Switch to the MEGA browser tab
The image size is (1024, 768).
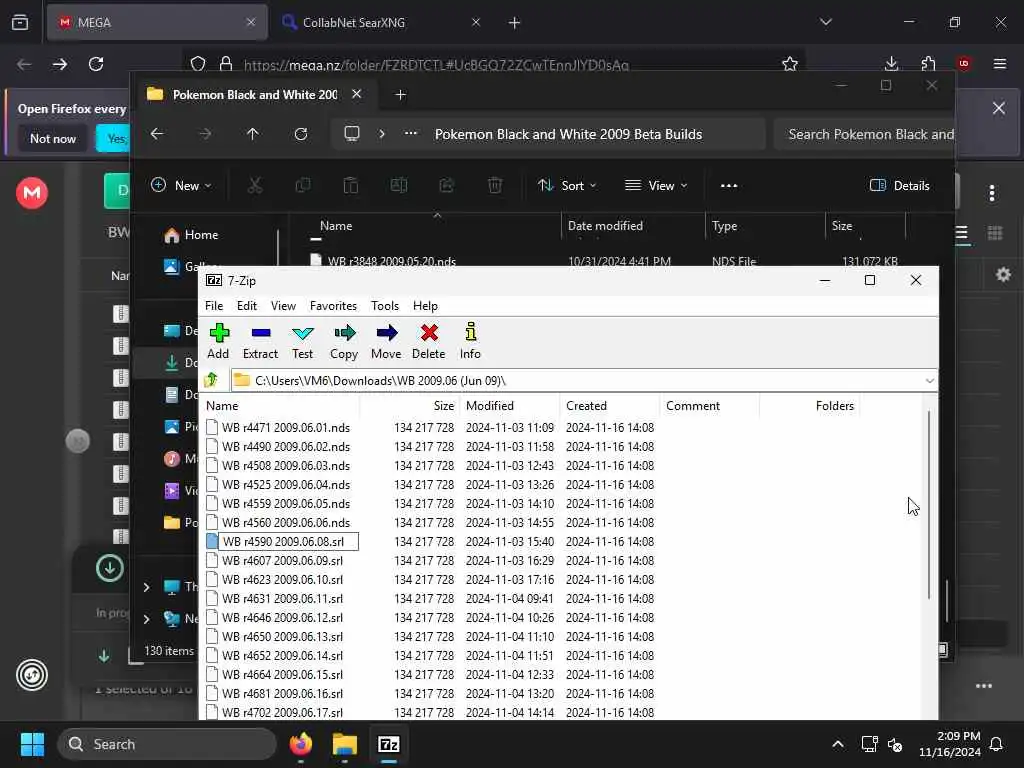tap(157, 22)
